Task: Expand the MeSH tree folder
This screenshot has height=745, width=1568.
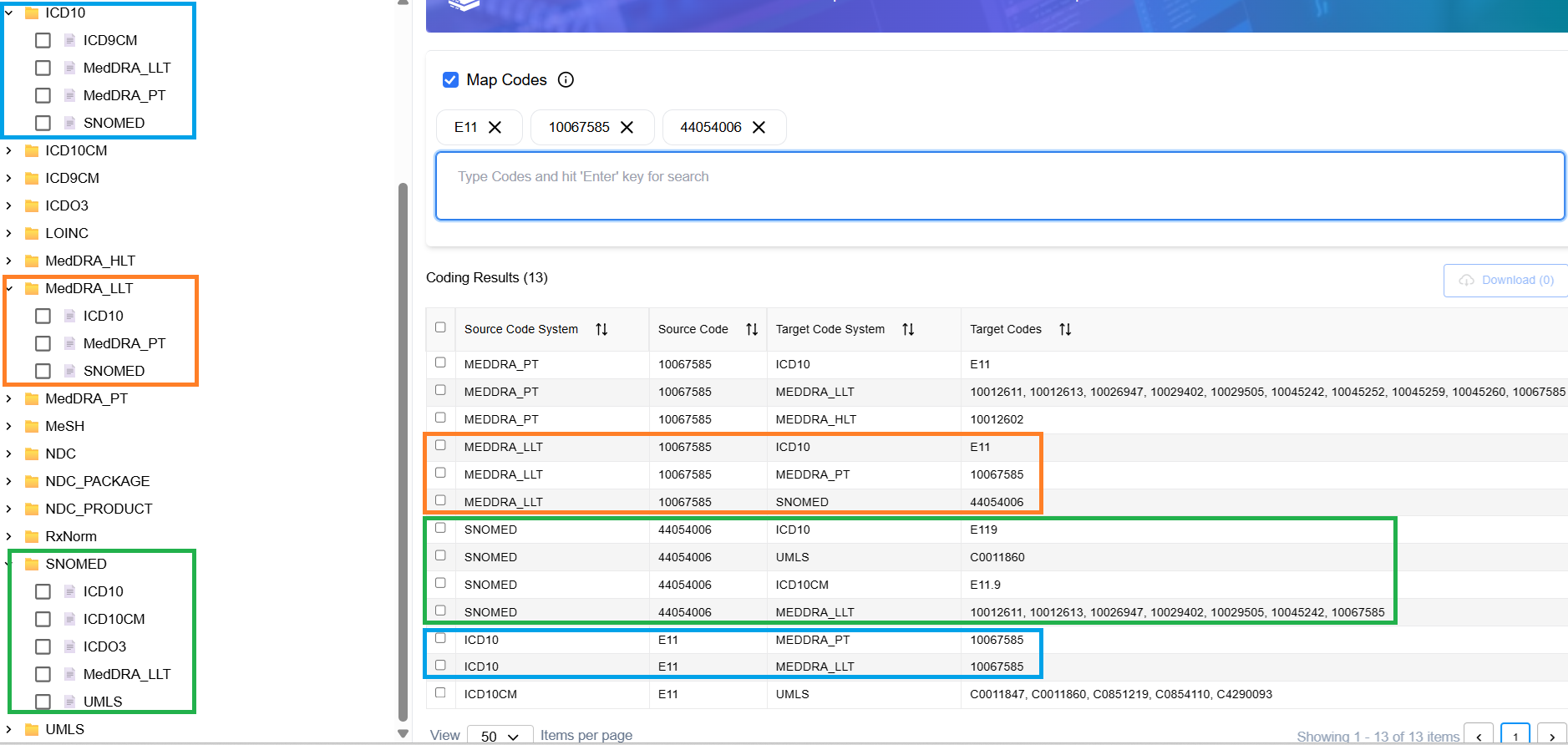Action: click(9, 426)
